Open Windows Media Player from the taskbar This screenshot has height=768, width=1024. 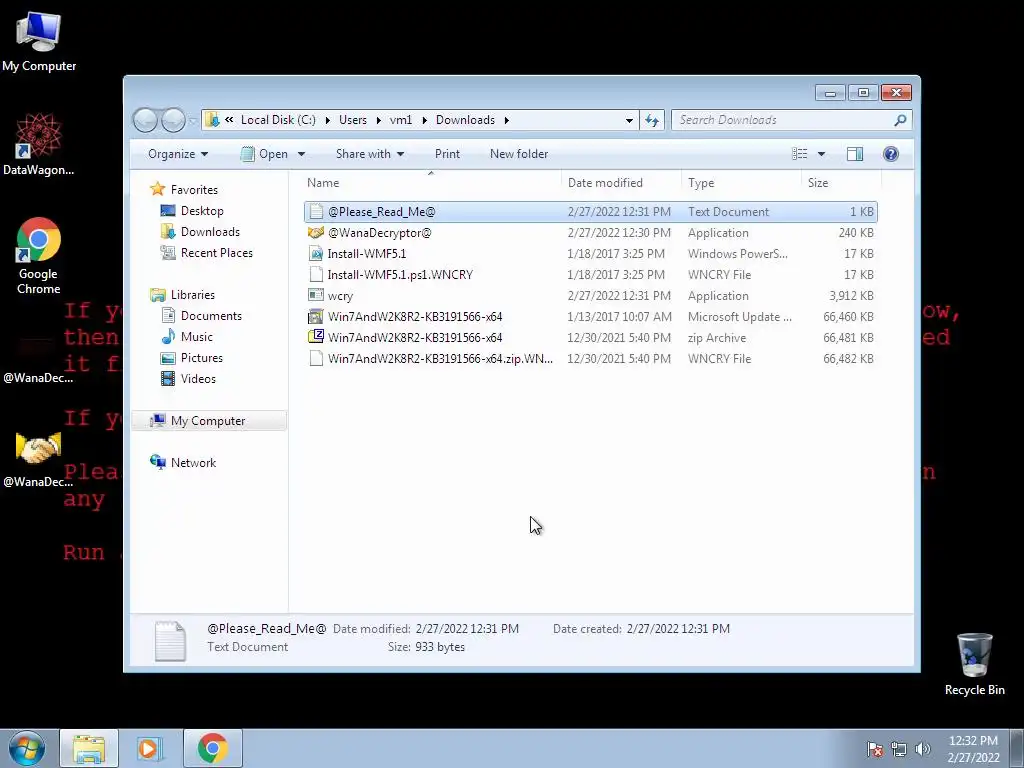point(150,748)
